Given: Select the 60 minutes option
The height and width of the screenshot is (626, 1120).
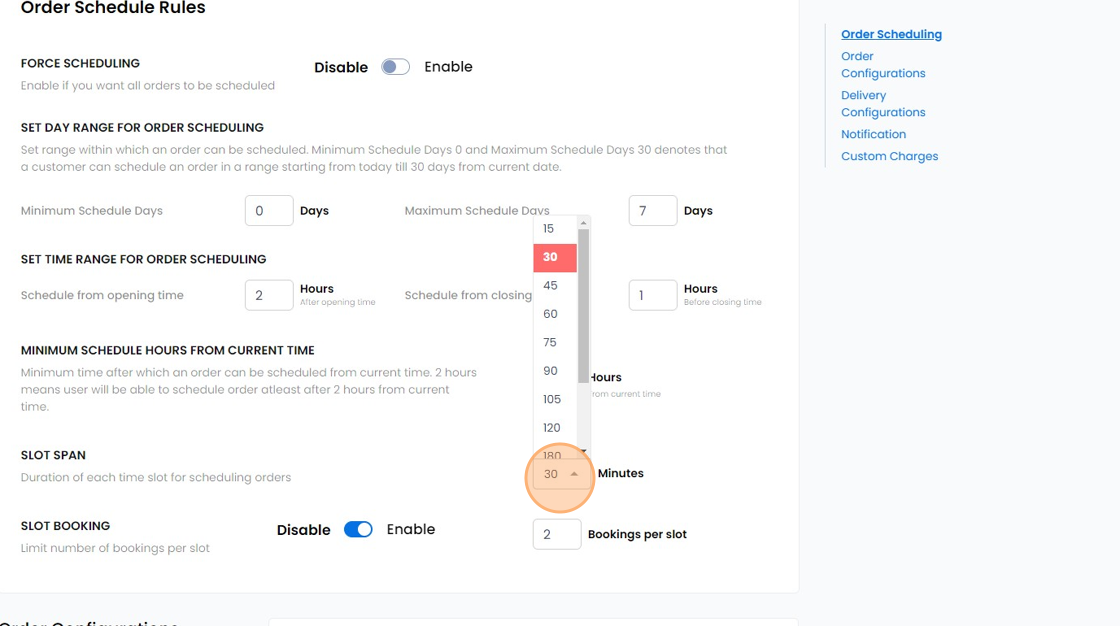Looking at the screenshot, I should tap(550, 314).
